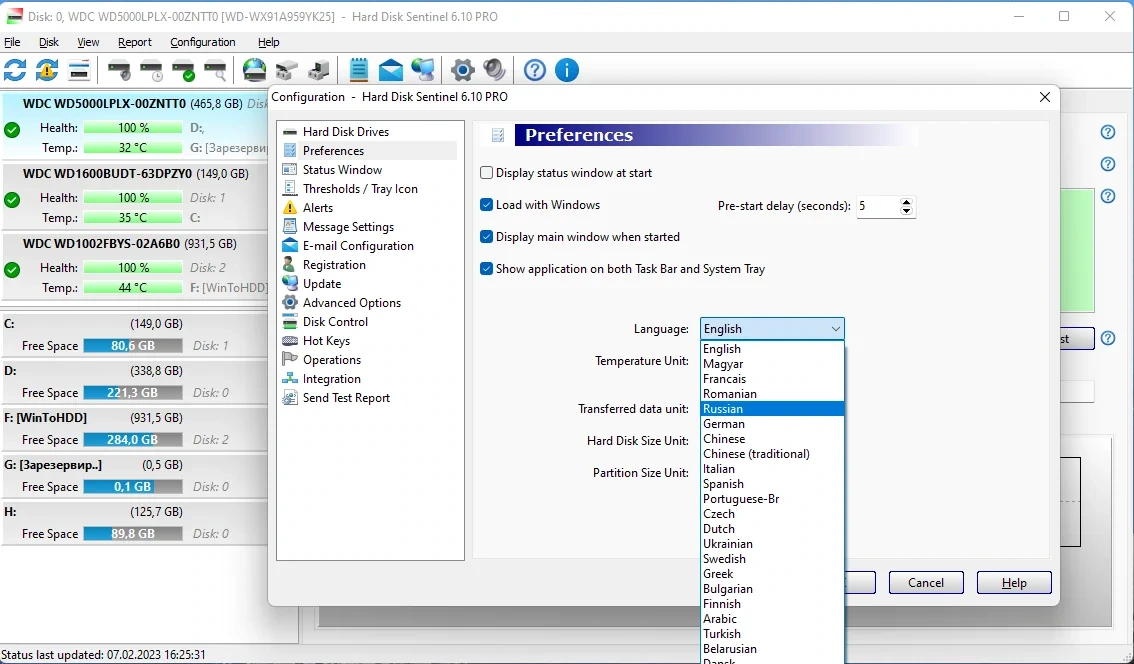
Task: Increase pre-start delay with up arrow
Action: click(x=906, y=201)
